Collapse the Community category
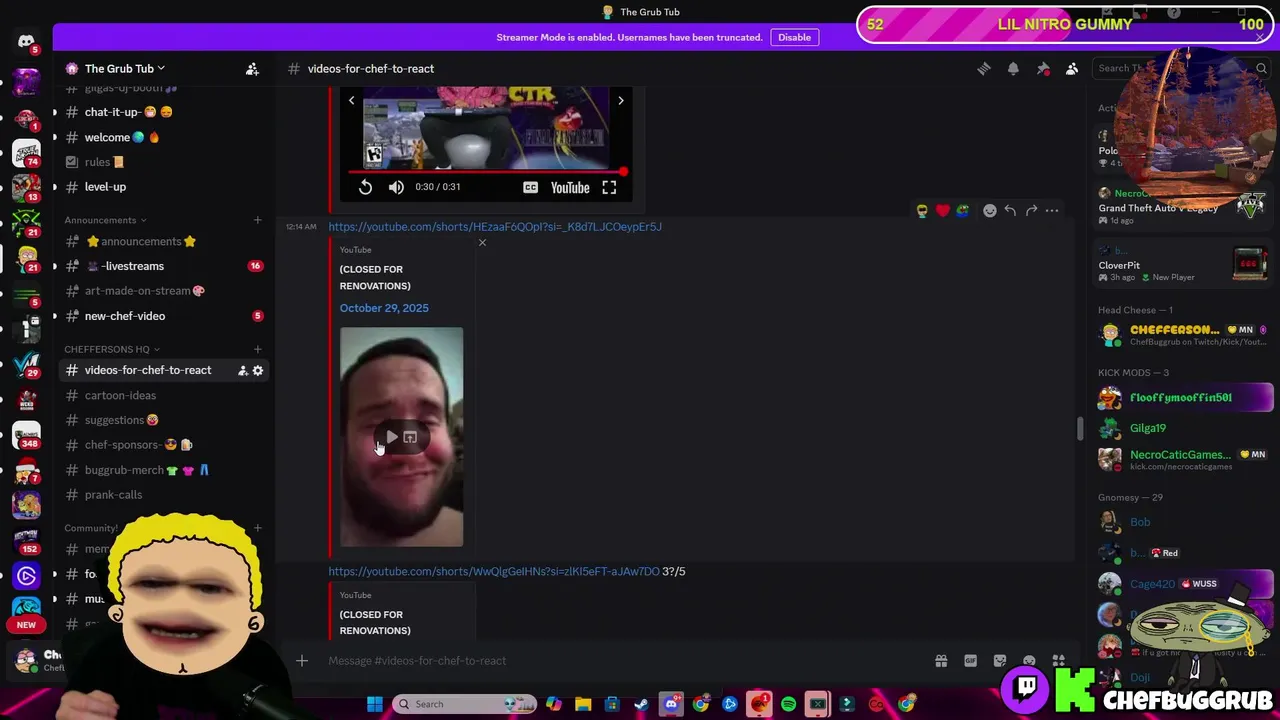The image size is (1280, 720). click(91, 528)
